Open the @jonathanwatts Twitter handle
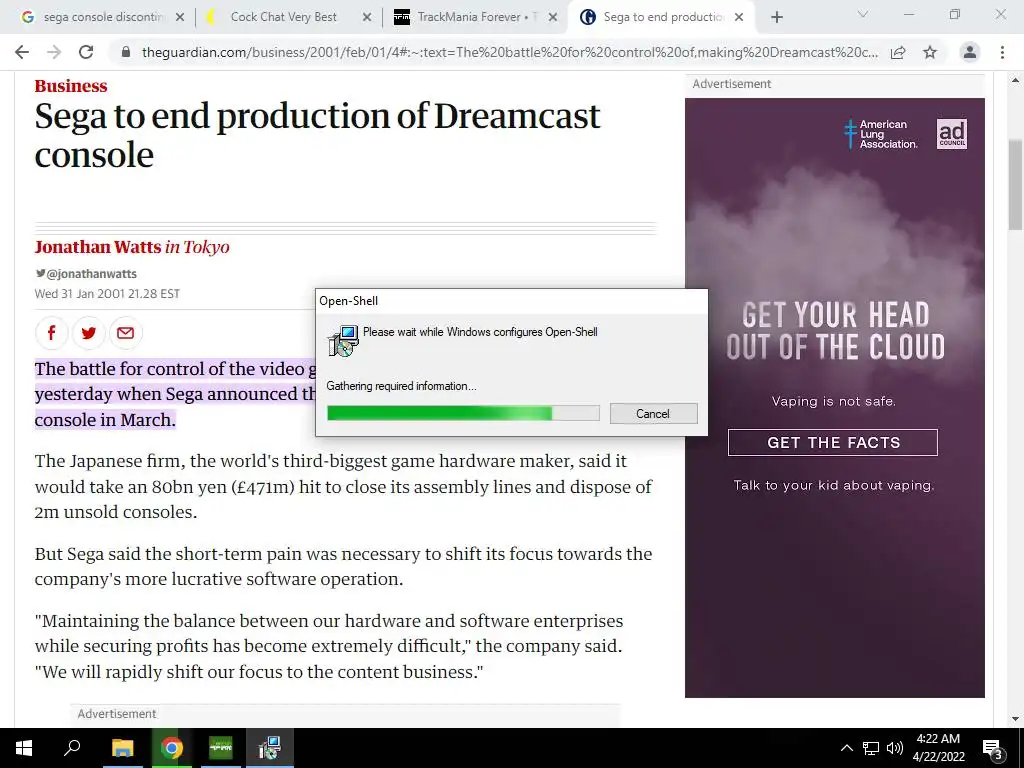Viewport: 1024px width, 768px height. pos(86,274)
